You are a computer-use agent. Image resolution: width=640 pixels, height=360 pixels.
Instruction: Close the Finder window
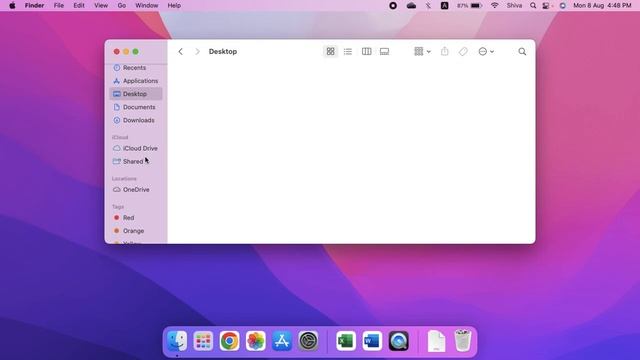coord(117,51)
